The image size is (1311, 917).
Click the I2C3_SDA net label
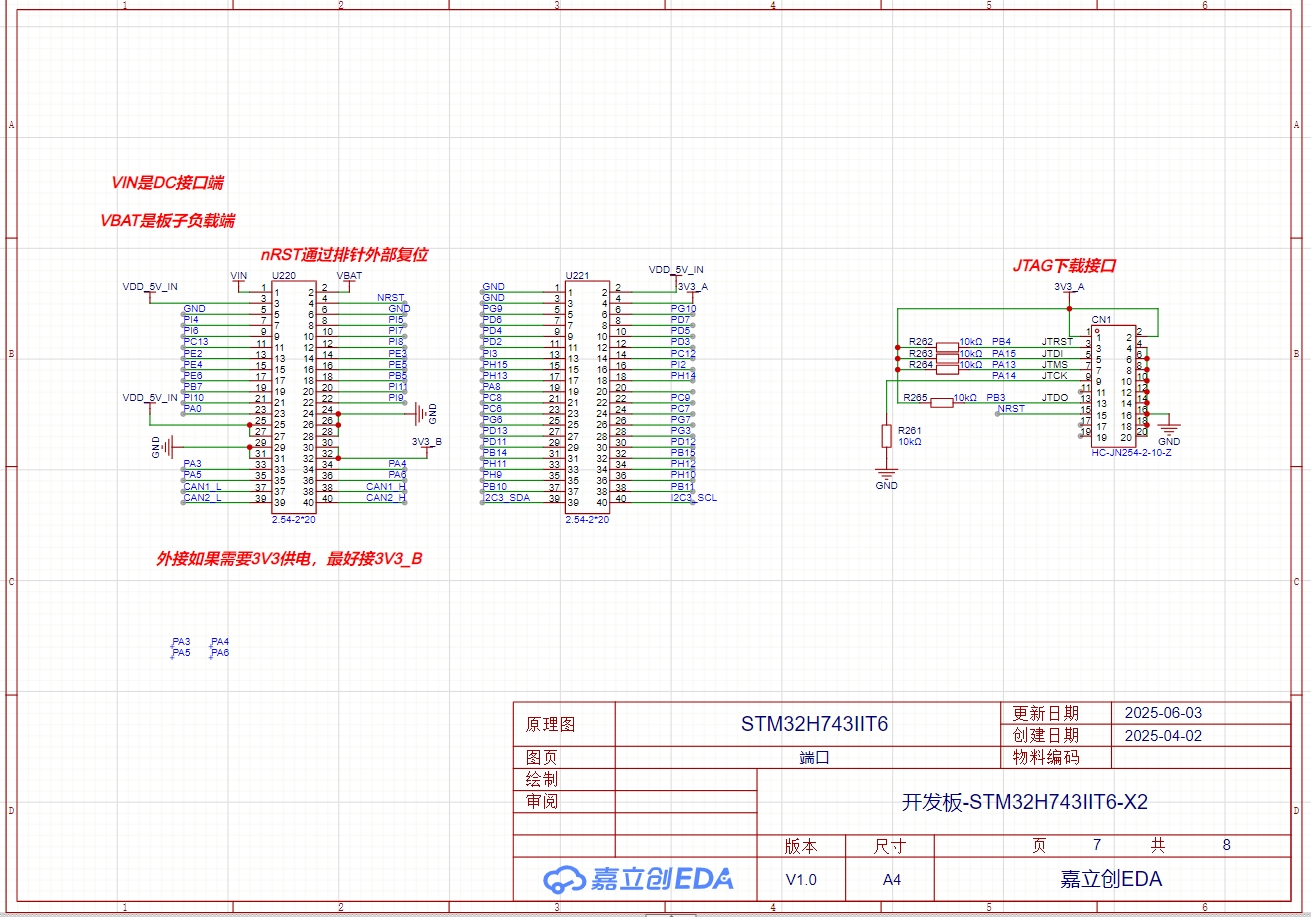click(506, 497)
